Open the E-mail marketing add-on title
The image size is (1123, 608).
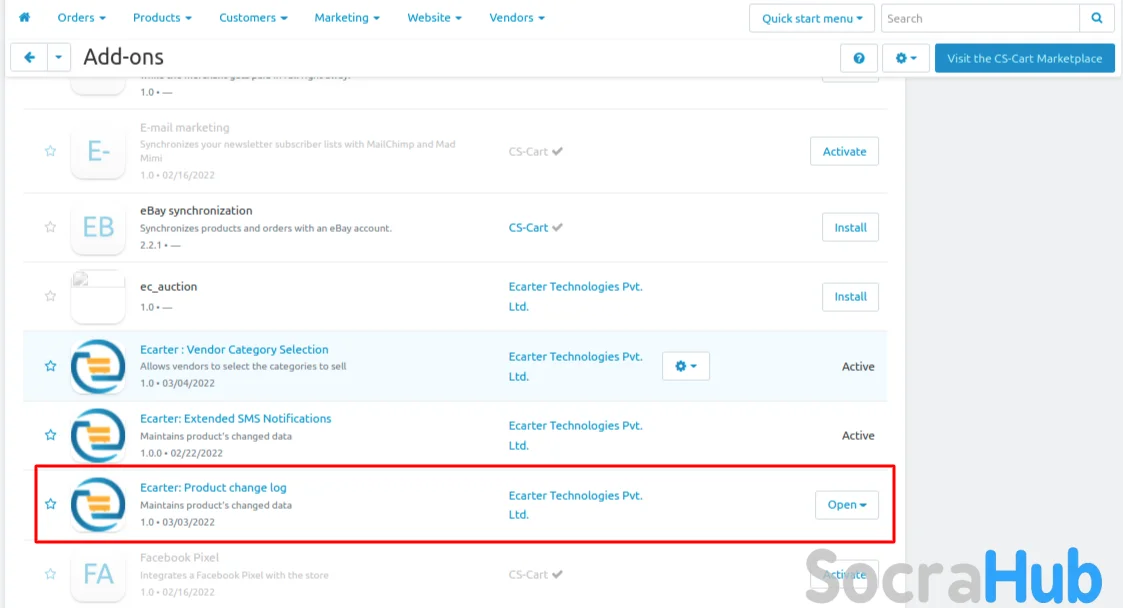(x=185, y=127)
